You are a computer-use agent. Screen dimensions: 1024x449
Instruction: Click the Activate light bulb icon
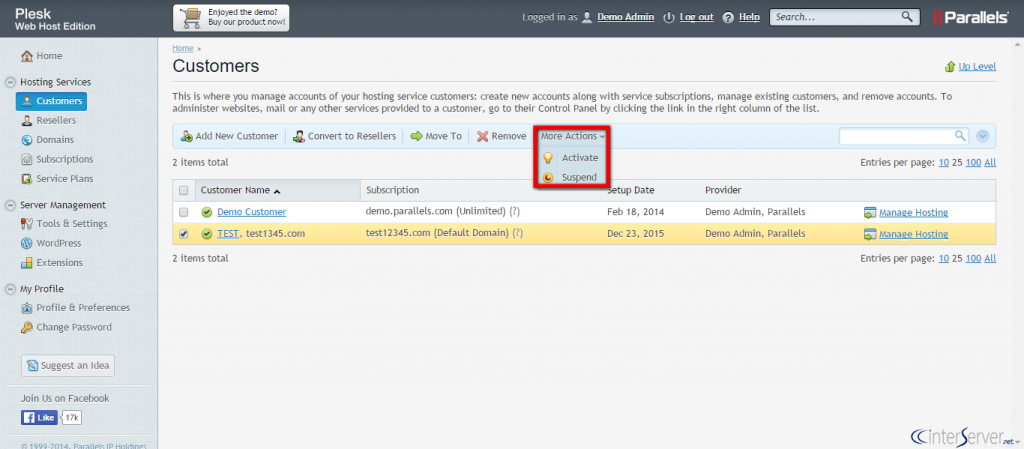pyautogui.click(x=549, y=158)
